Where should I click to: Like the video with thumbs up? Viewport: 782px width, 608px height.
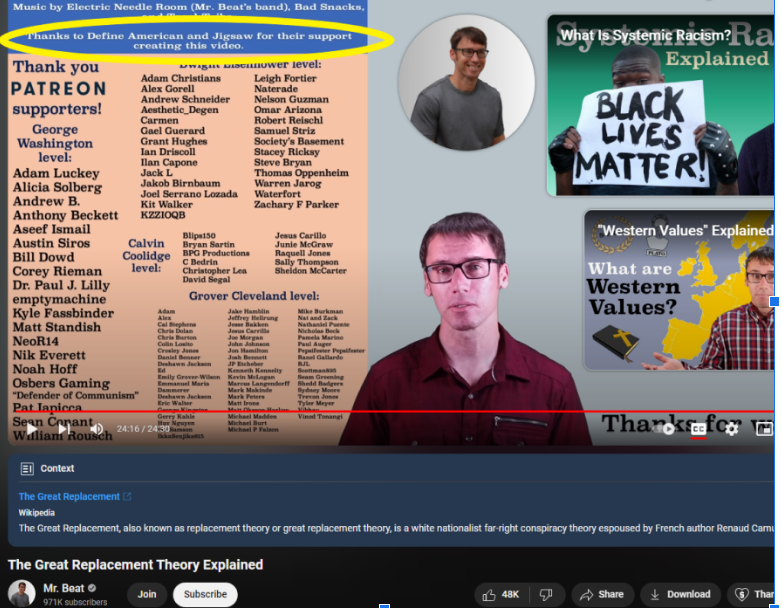(501, 594)
